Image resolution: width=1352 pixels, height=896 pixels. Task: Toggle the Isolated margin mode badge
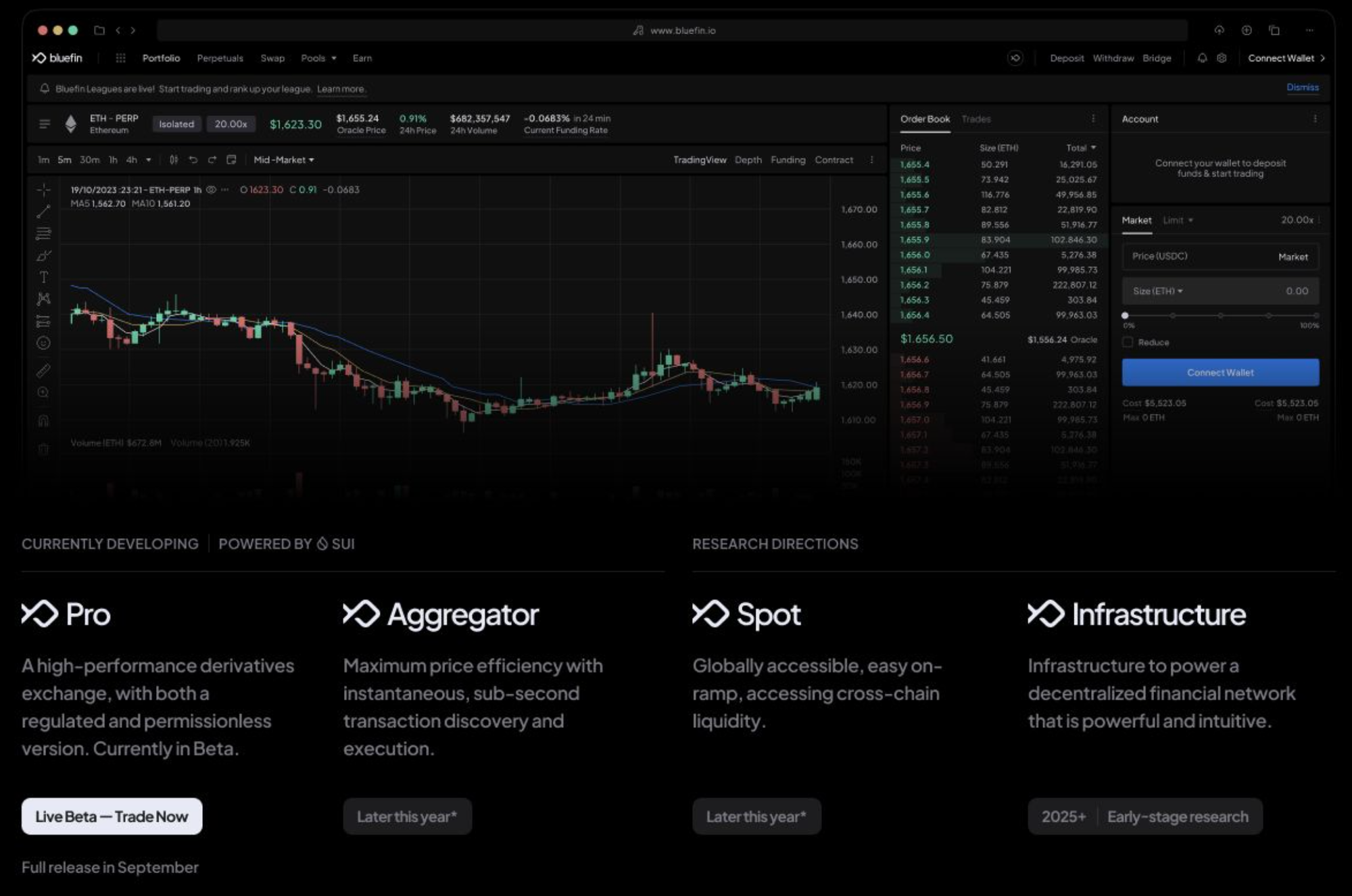tap(176, 124)
